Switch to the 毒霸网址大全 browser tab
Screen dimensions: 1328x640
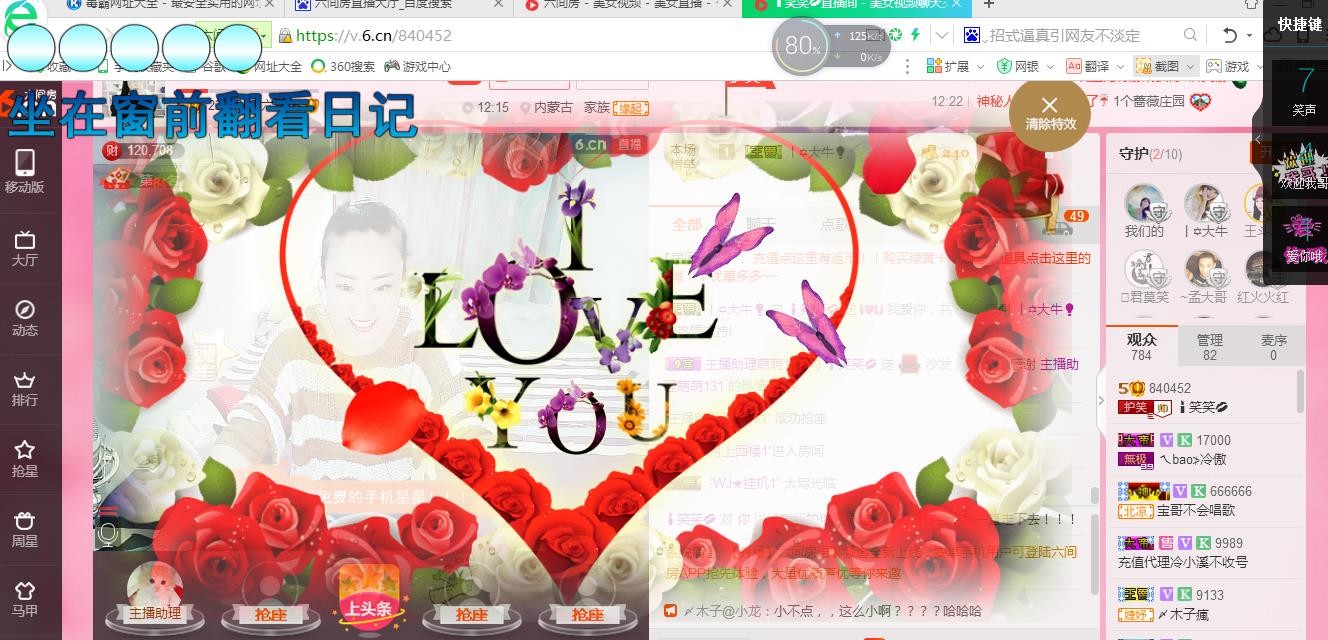(x=172, y=5)
